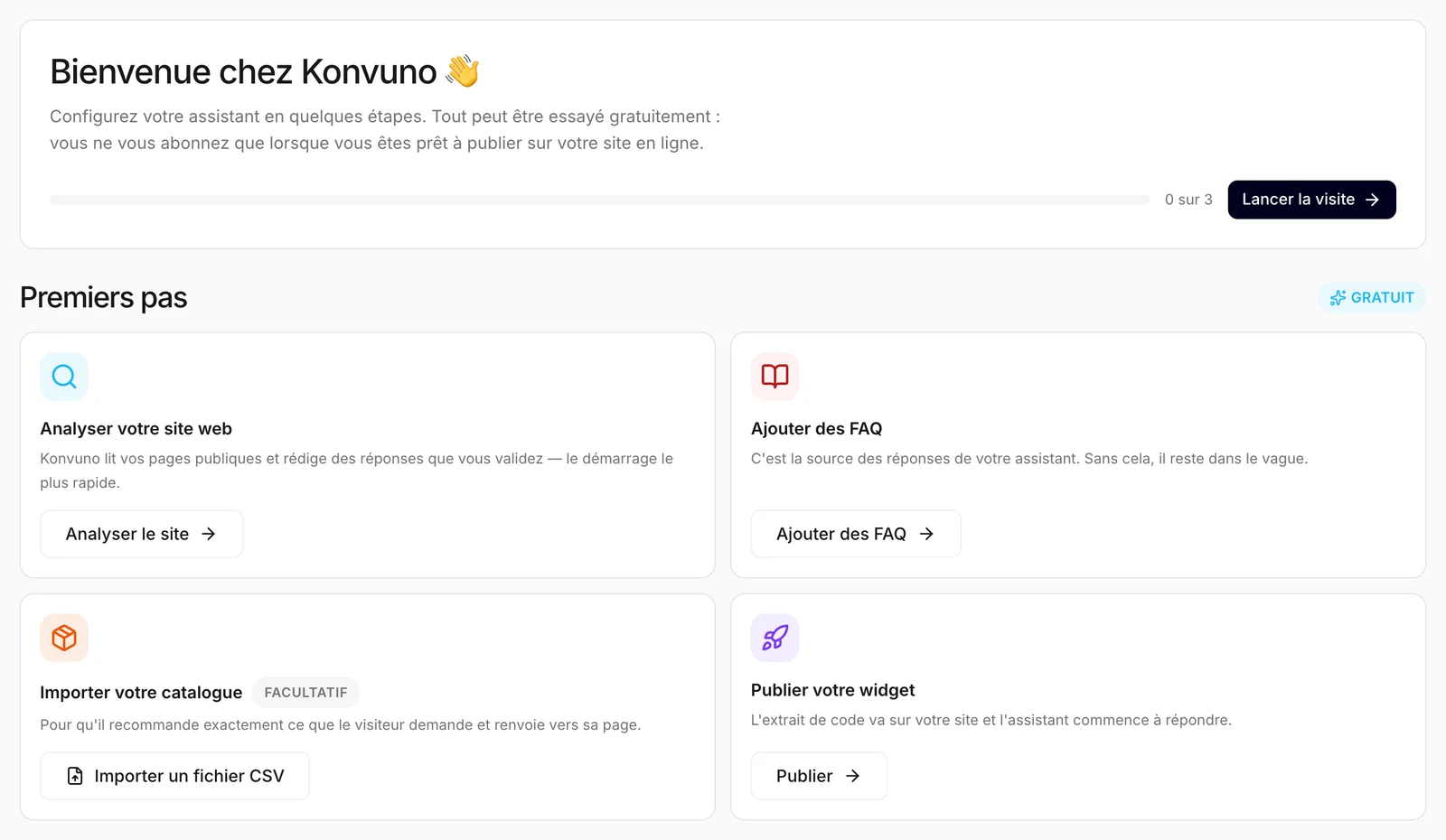This screenshot has height=840, width=1446.
Task: Click the sparkle icon in the GRATUIT badge
Action: pos(1338,297)
